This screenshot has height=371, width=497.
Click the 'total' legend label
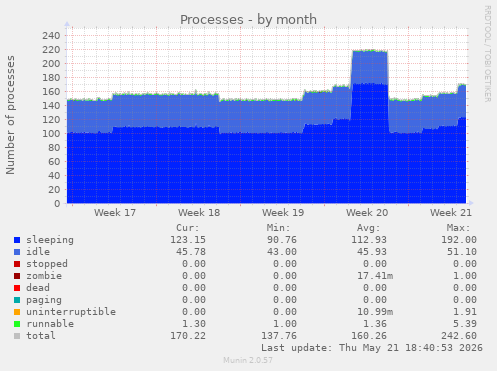coord(41,336)
